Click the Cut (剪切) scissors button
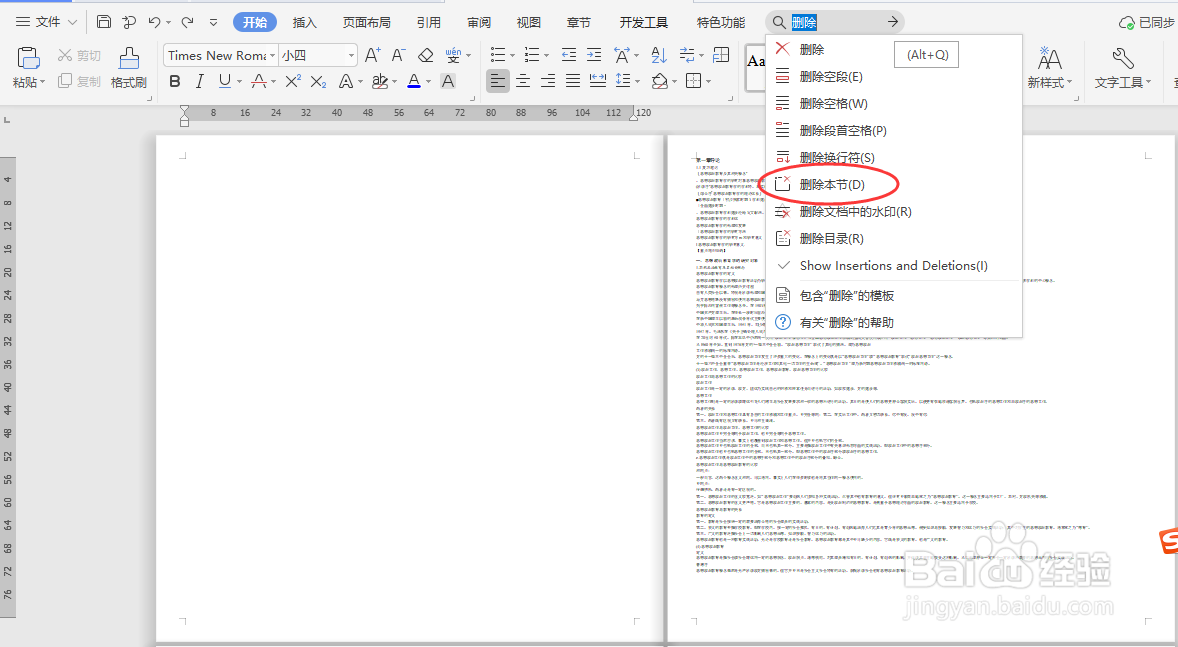 [79, 56]
